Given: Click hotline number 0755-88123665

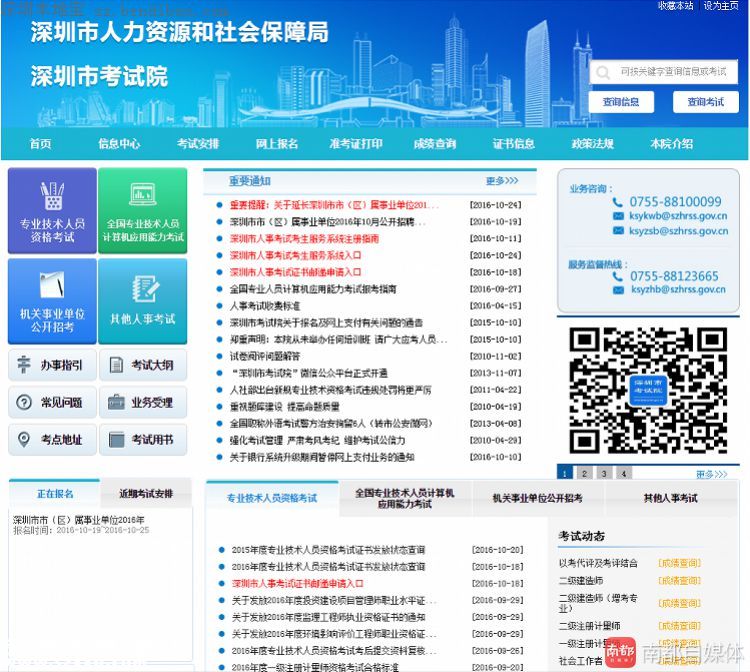Looking at the screenshot, I should pyautogui.click(x=674, y=276).
